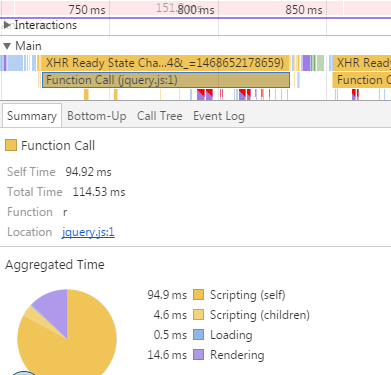Image resolution: width=391 pixels, height=375 pixels.
Task: Open the Summary tab
Action: point(32,116)
